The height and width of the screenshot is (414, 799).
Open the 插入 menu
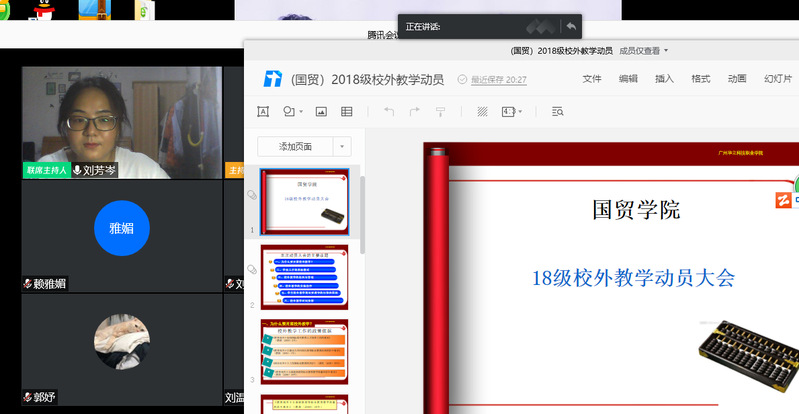(x=664, y=79)
